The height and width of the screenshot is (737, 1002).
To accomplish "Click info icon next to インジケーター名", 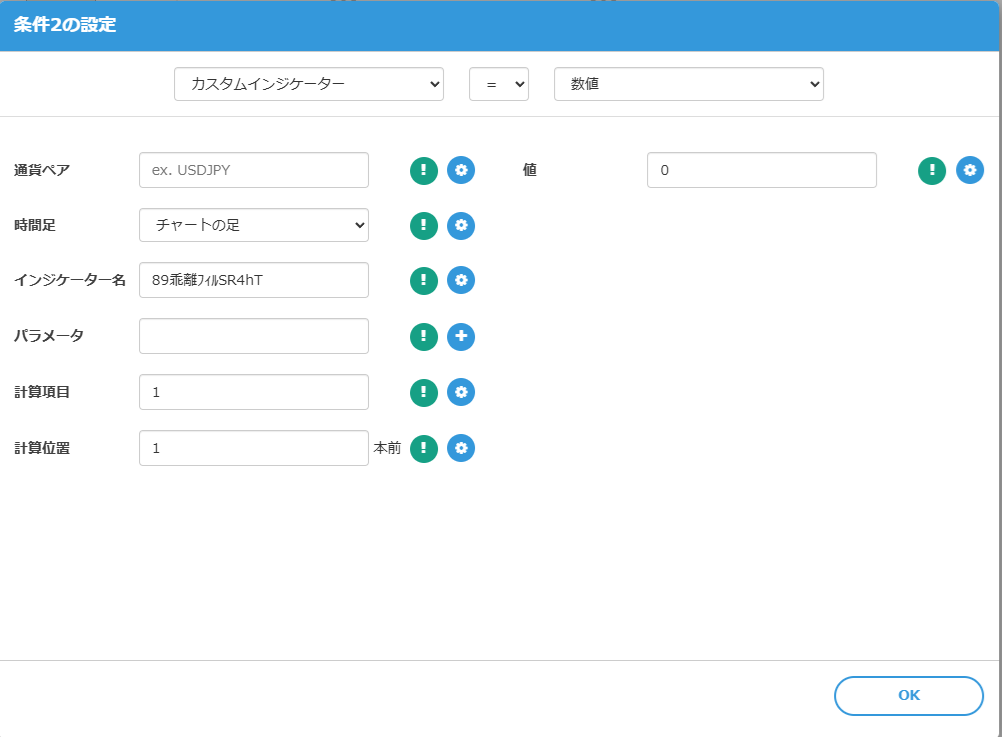I will coord(424,281).
